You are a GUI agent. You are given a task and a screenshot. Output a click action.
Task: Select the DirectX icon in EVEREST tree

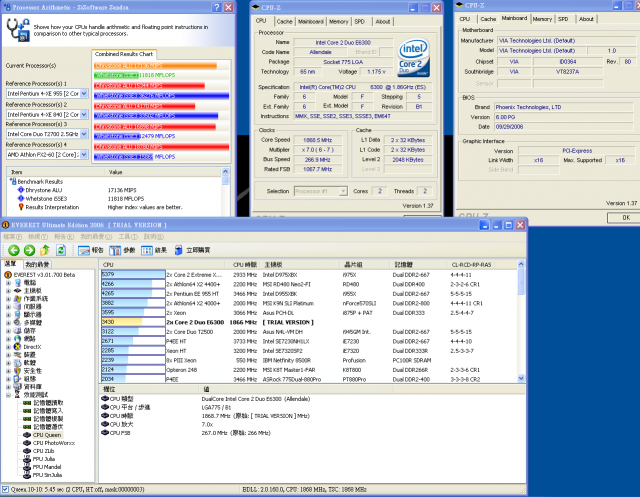[18, 347]
